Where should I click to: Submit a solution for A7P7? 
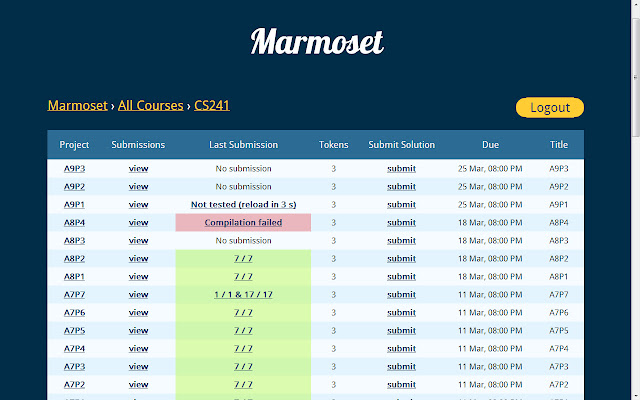click(402, 294)
